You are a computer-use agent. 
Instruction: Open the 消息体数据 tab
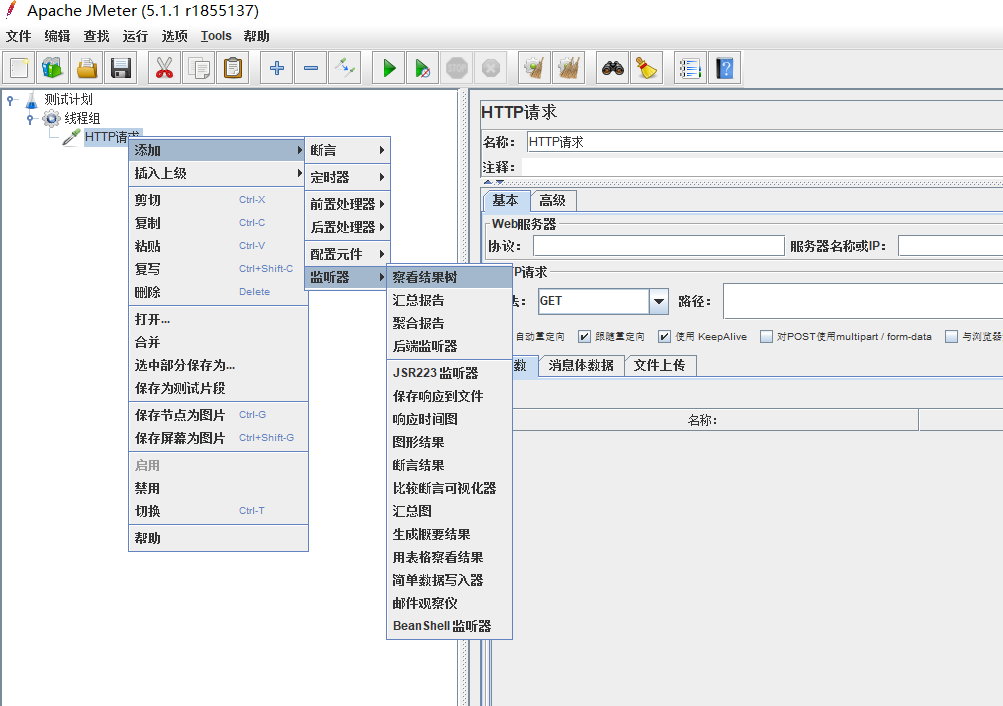[x=581, y=365]
